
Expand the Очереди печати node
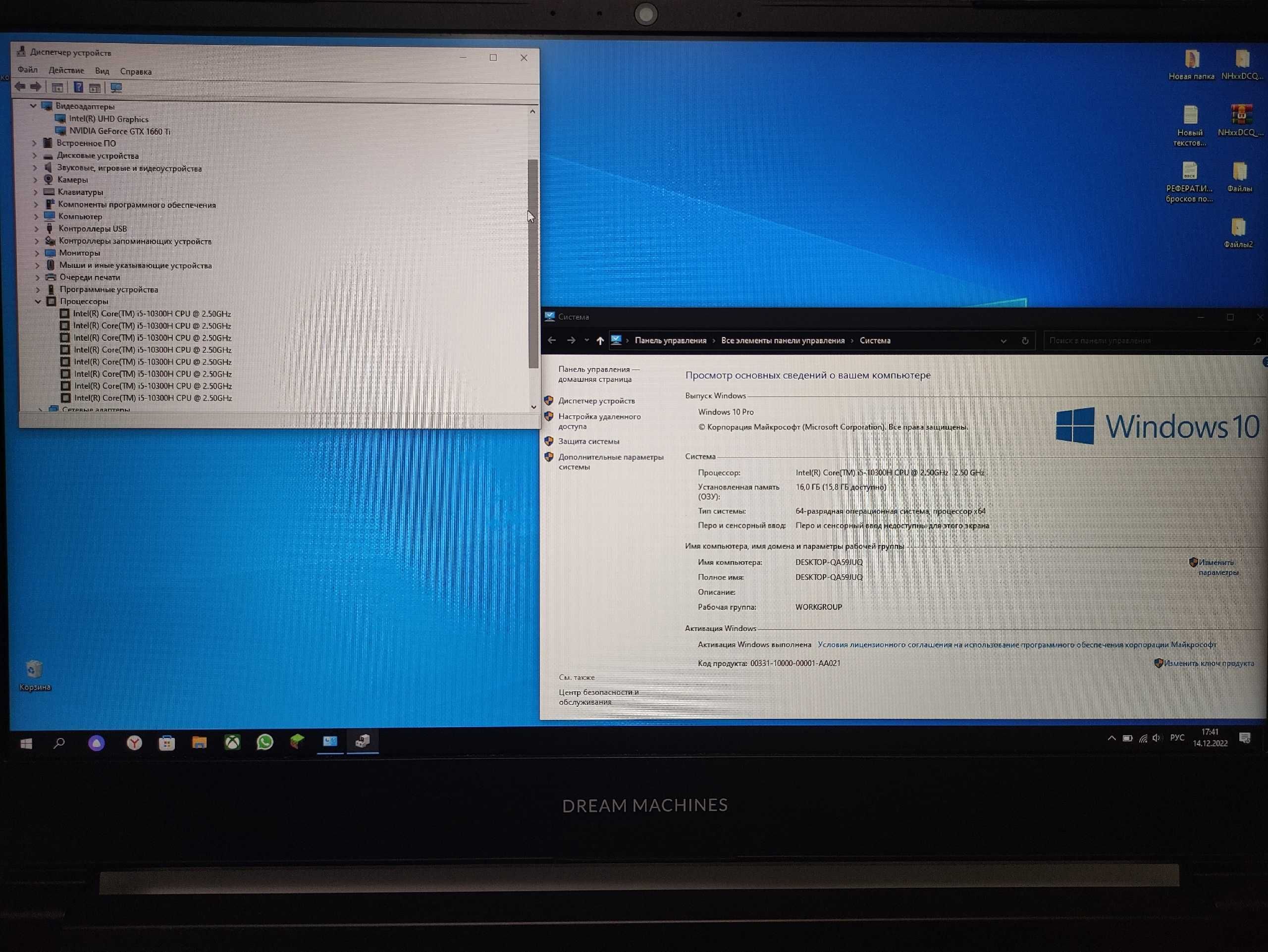click(38, 277)
